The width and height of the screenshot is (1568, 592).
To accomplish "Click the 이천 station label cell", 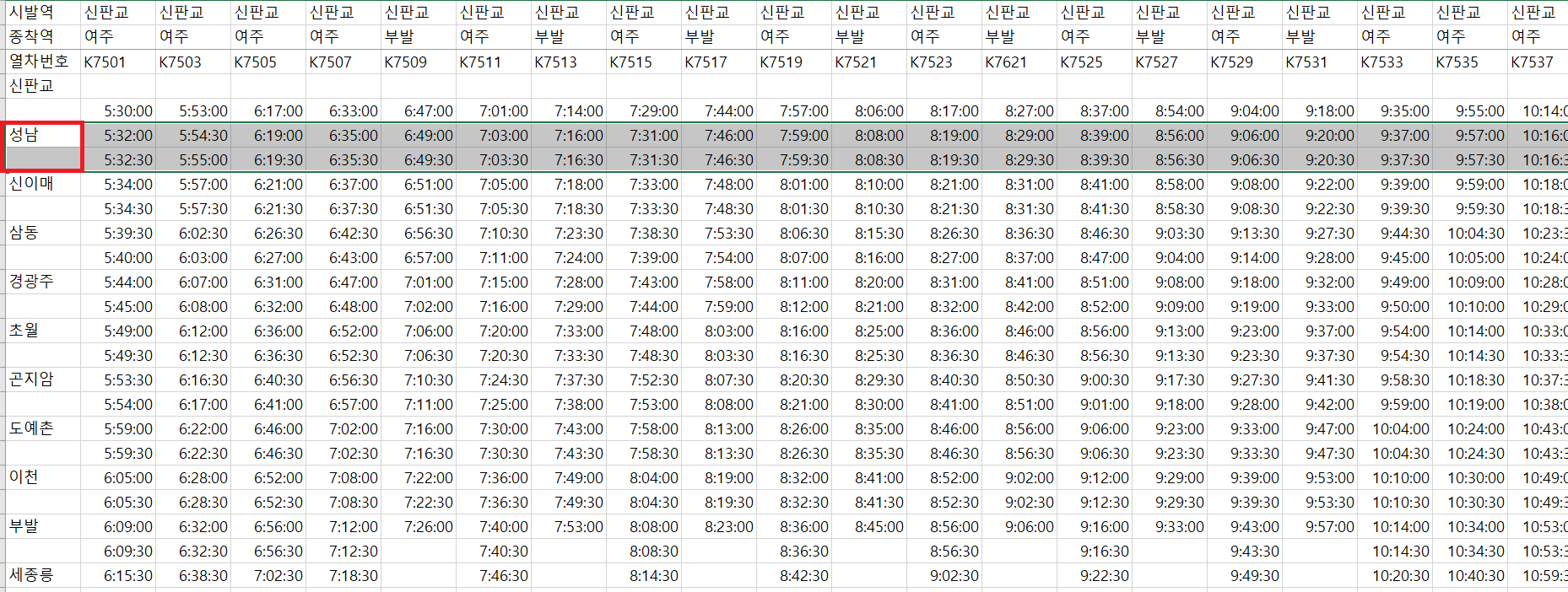I will pos(43,477).
